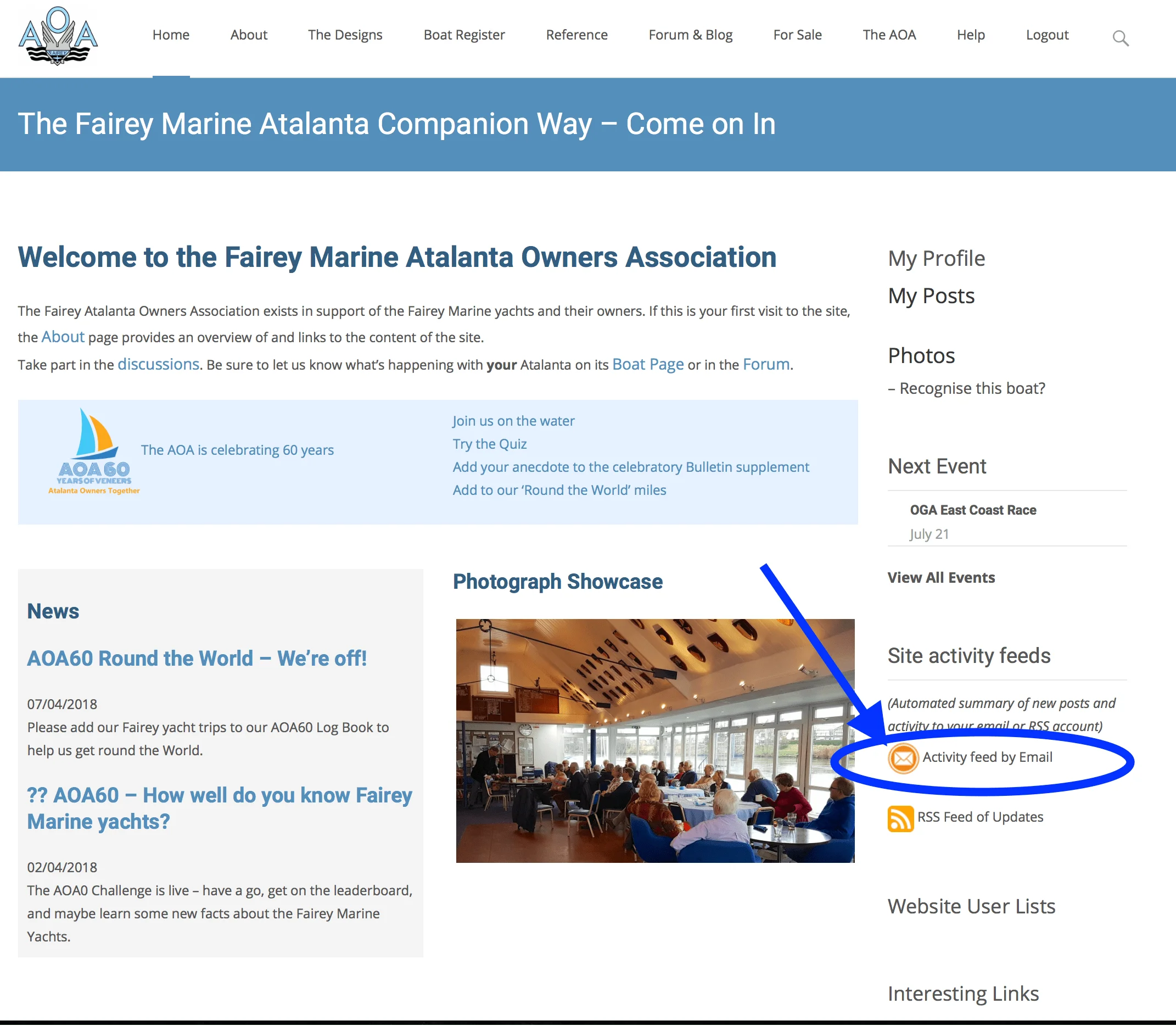Open the celebratory Bulletin supplement anecdote link
This screenshot has height=1026, width=1176.
coord(631,467)
